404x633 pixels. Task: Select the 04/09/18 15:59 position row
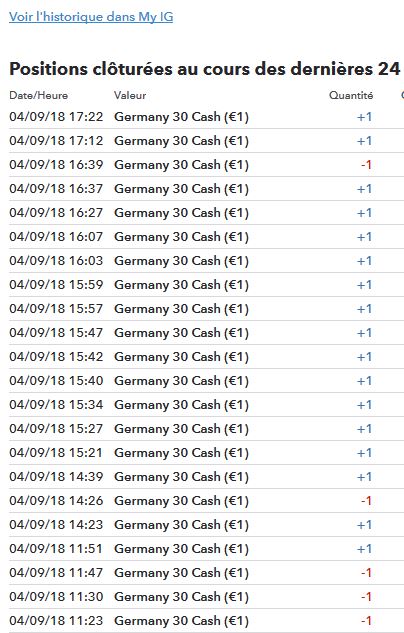click(x=206, y=285)
